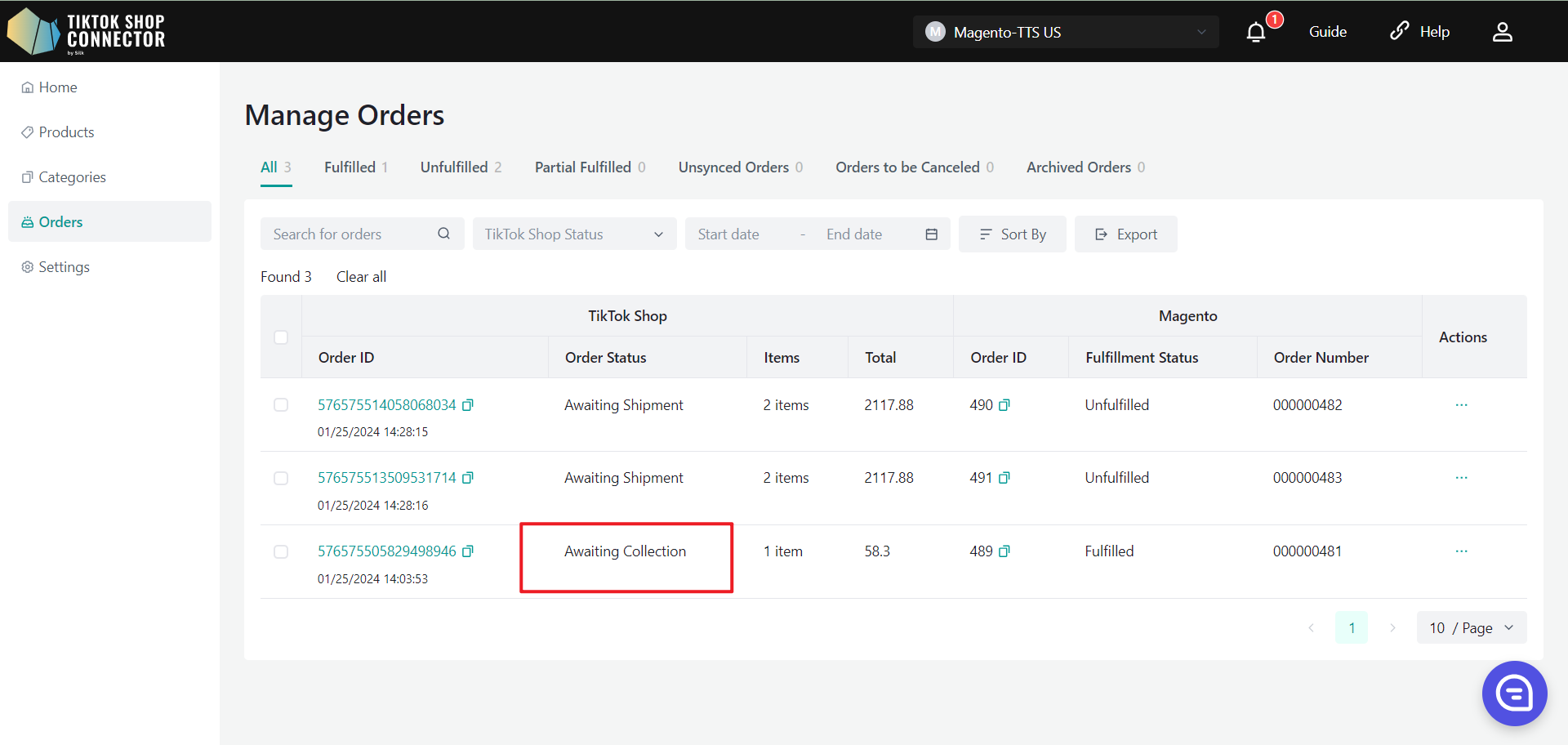Copy Magento order ID 491
Viewport: 1568px width, 745px height.
[1004, 478]
